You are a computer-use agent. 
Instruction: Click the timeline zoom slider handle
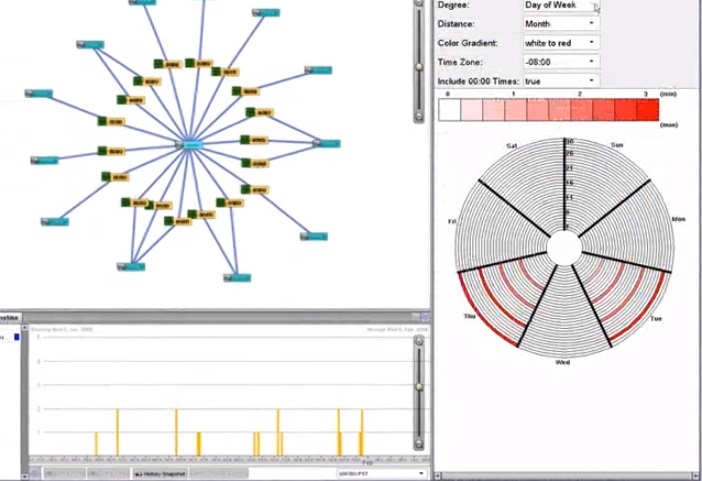(419, 387)
